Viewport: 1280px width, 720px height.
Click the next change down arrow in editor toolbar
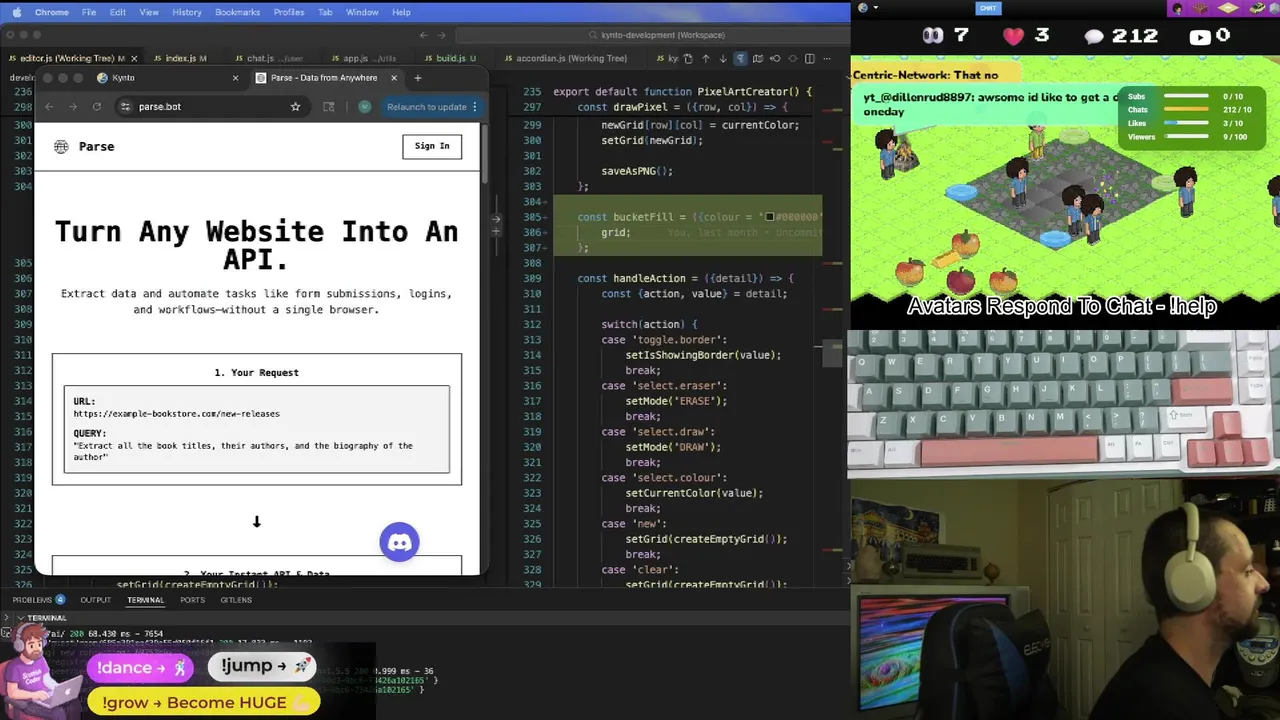(x=723, y=58)
